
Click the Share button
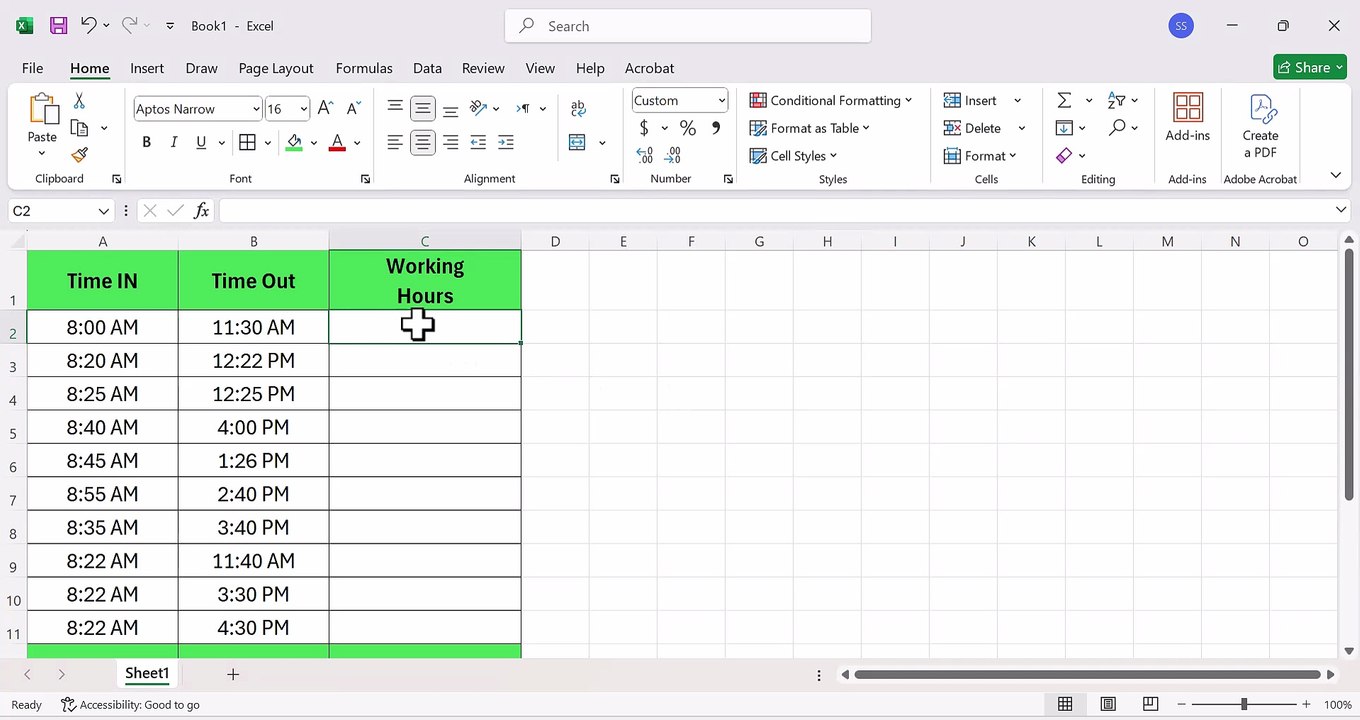pyautogui.click(x=1309, y=67)
